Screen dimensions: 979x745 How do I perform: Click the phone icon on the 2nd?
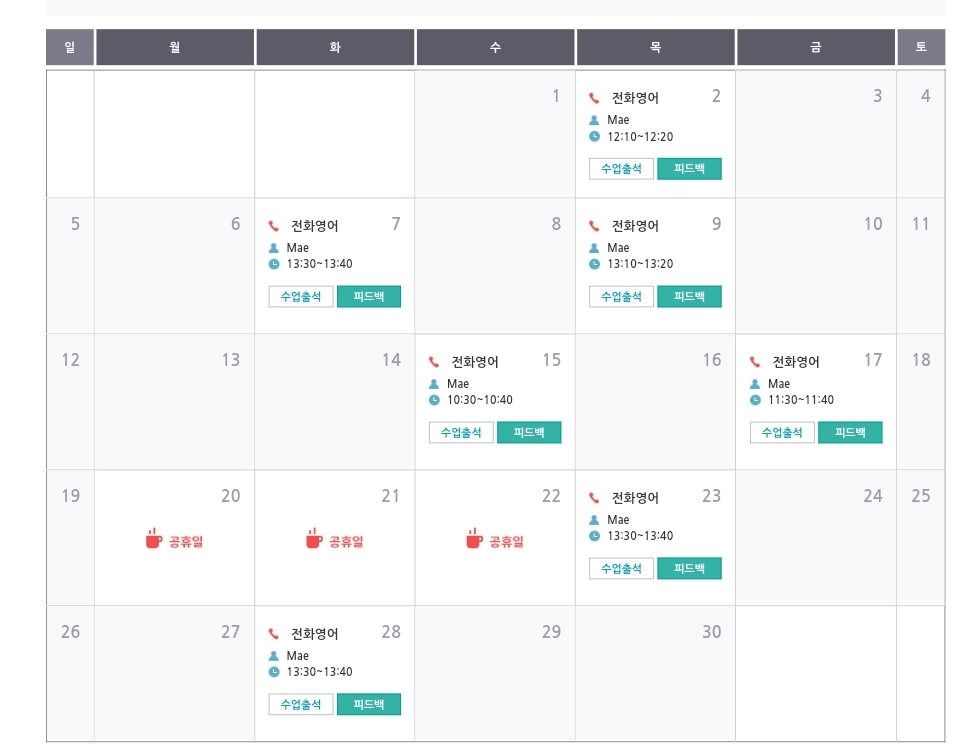pyautogui.click(x=594, y=98)
